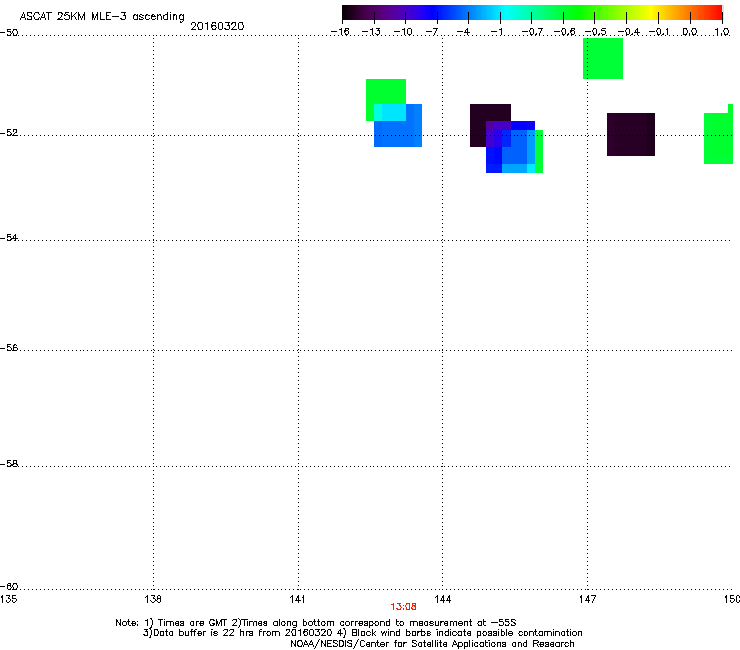Click the date label 20160320
Viewport: 740px width, 650px height.
pyautogui.click(x=217, y=26)
